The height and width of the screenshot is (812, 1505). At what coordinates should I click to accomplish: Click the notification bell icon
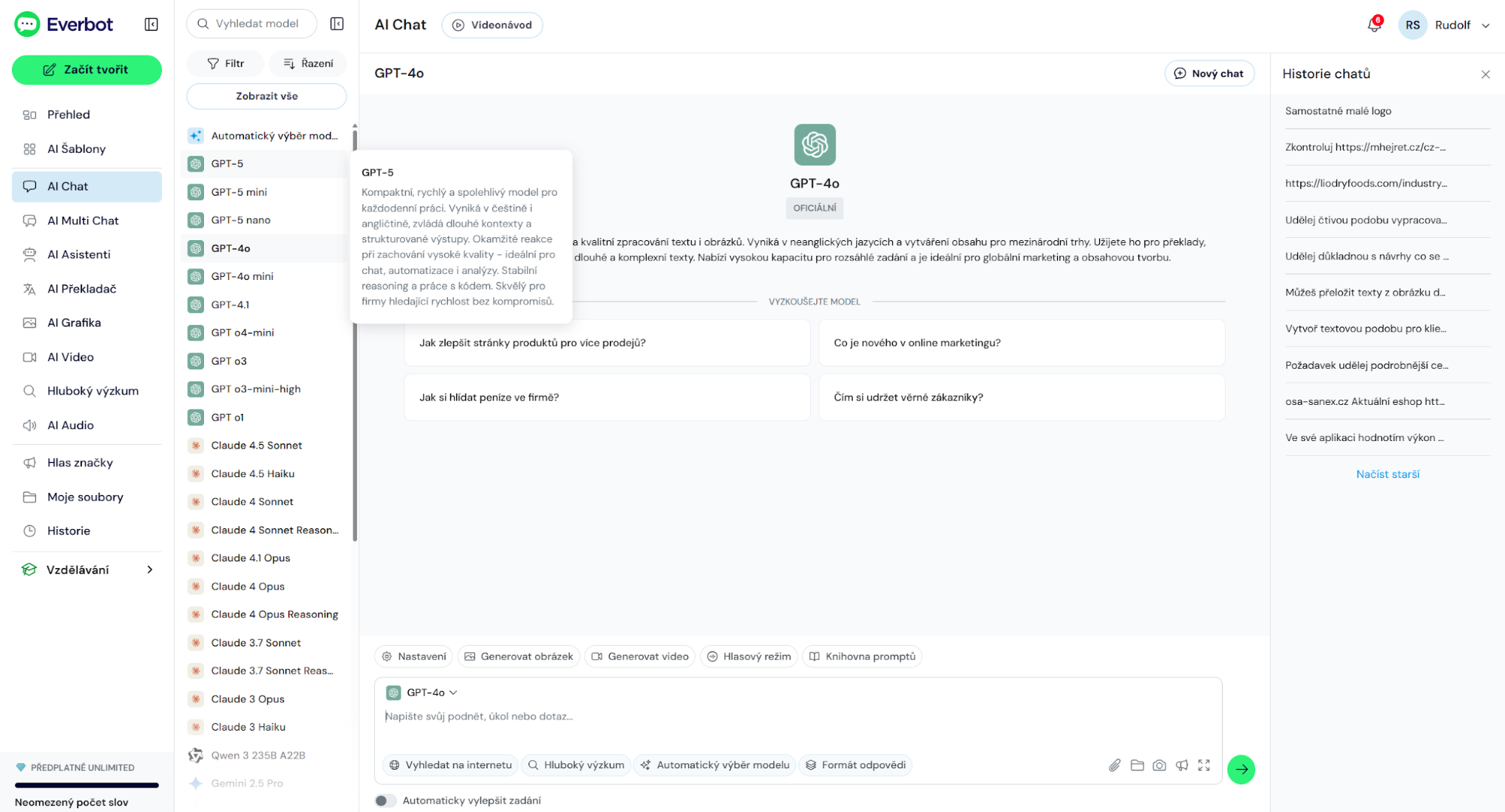[x=1374, y=25]
